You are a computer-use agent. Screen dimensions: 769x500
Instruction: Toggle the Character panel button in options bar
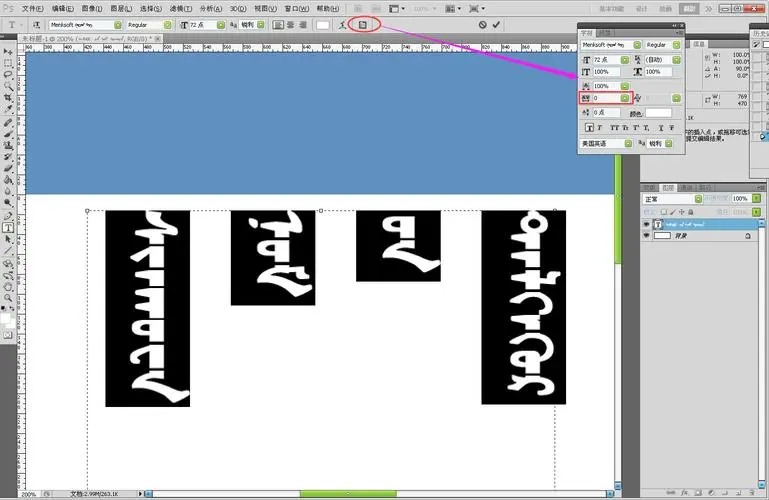(363, 25)
